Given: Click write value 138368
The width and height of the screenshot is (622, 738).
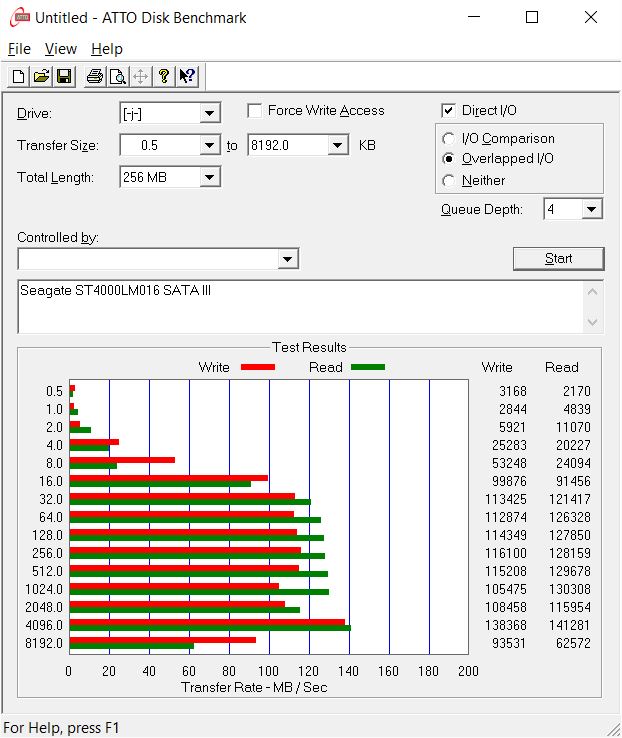Looking at the screenshot, I should click(506, 626).
